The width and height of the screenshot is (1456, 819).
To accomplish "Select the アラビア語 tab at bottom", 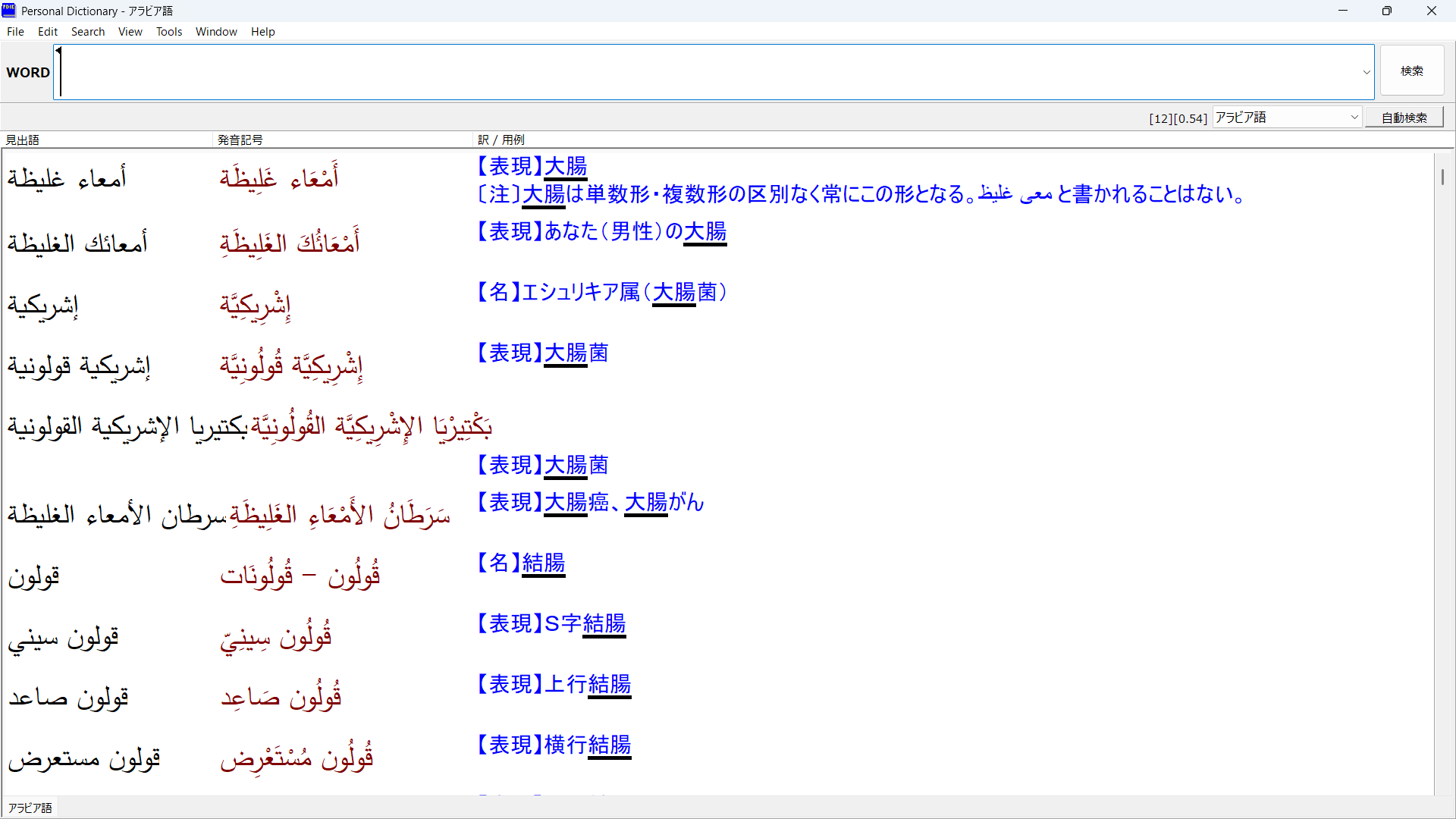I will (30, 808).
